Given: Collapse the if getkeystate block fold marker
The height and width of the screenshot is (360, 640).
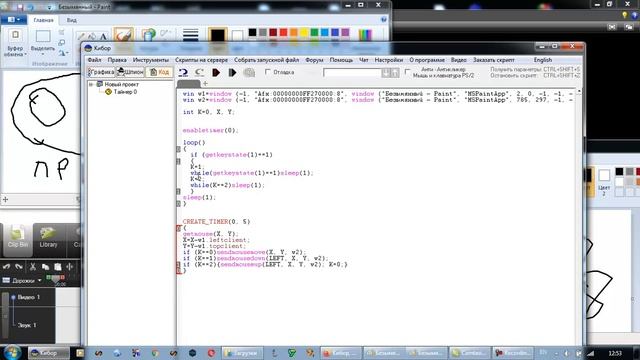Looking at the screenshot, I should pyautogui.click(x=178, y=161).
